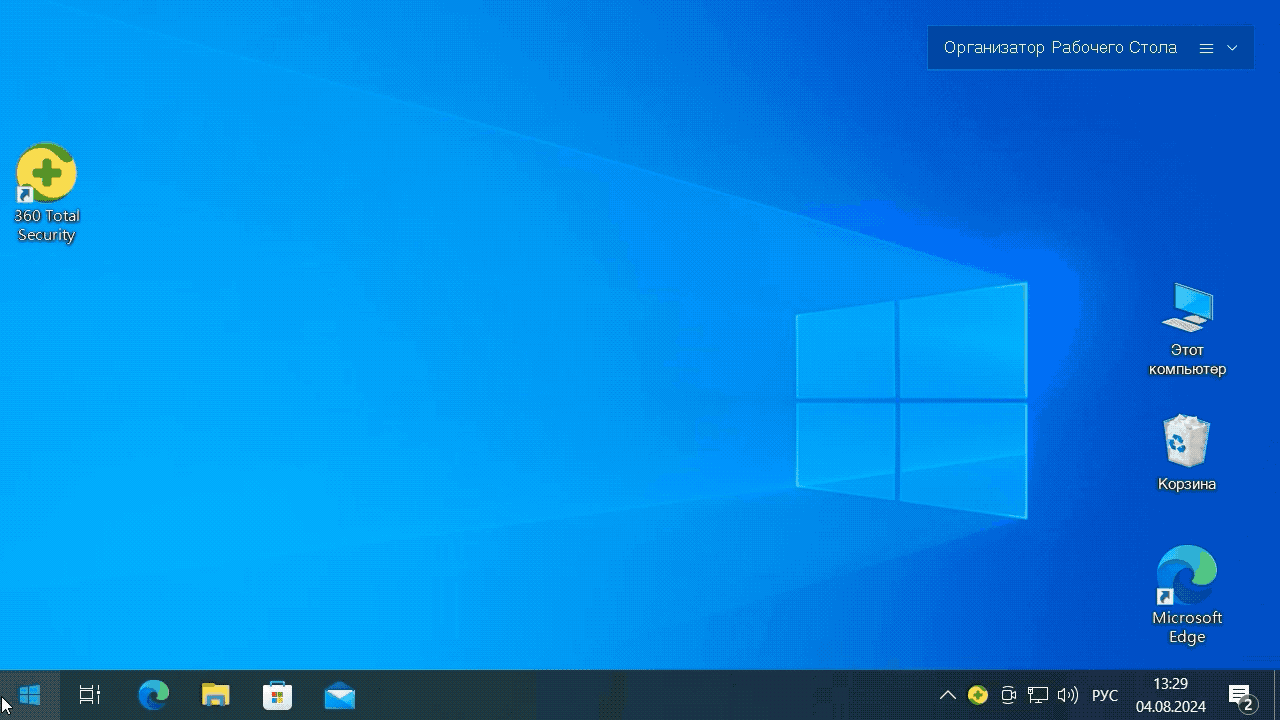The image size is (1280, 720).
Task: Open Task View on the taskbar
Action: click(x=90, y=695)
